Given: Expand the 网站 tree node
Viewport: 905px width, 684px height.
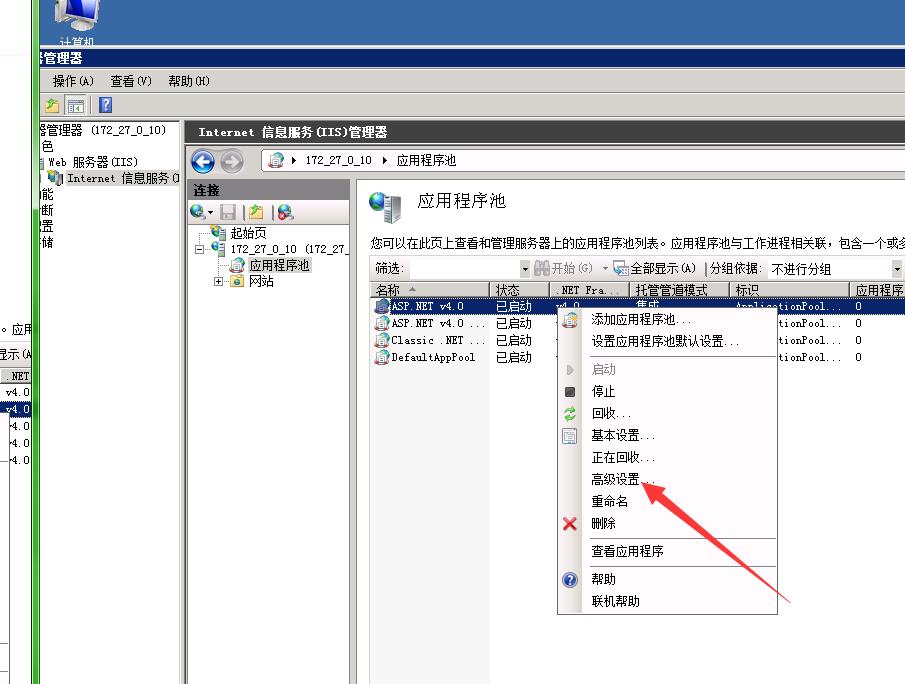Looking at the screenshot, I should click(218, 282).
